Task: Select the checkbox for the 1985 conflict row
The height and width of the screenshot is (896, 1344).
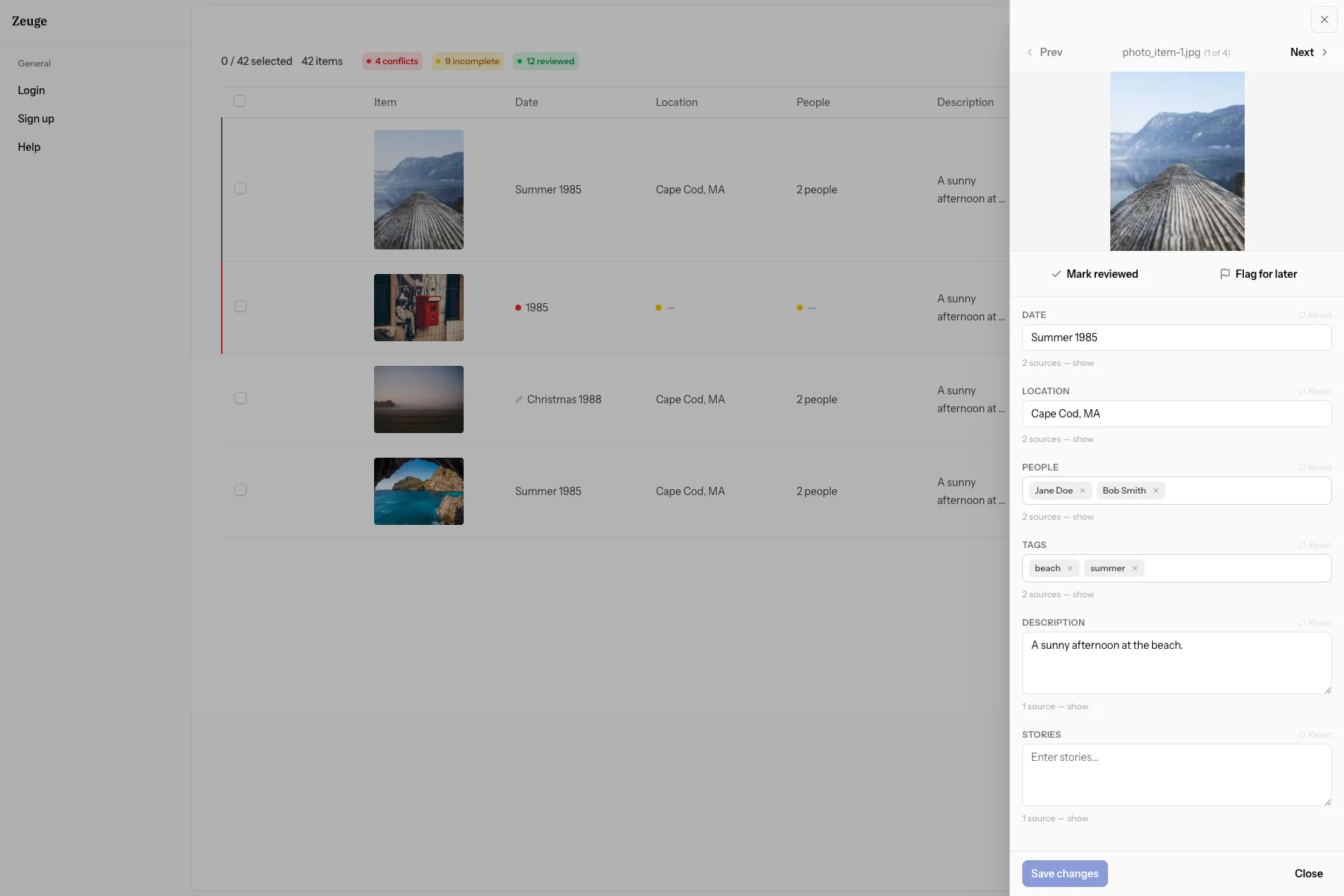Action: pos(240,306)
